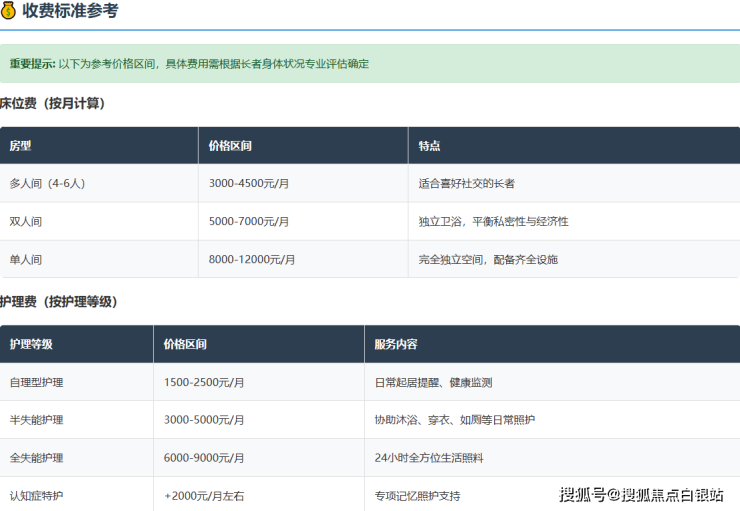The image size is (740, 511).
Task: Click the 特点 column header
Action: [574, 145]
